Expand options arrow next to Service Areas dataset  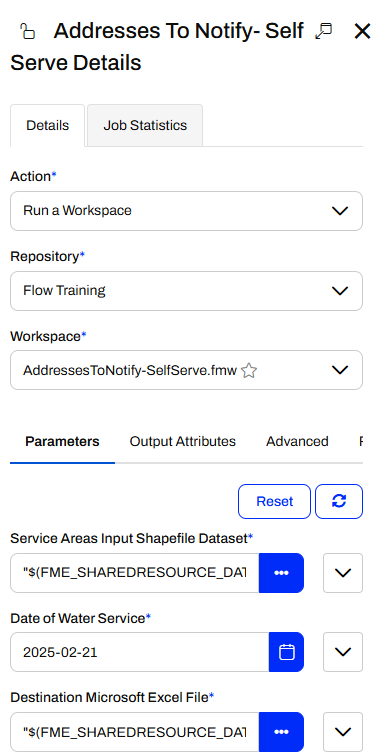(343, 573)
